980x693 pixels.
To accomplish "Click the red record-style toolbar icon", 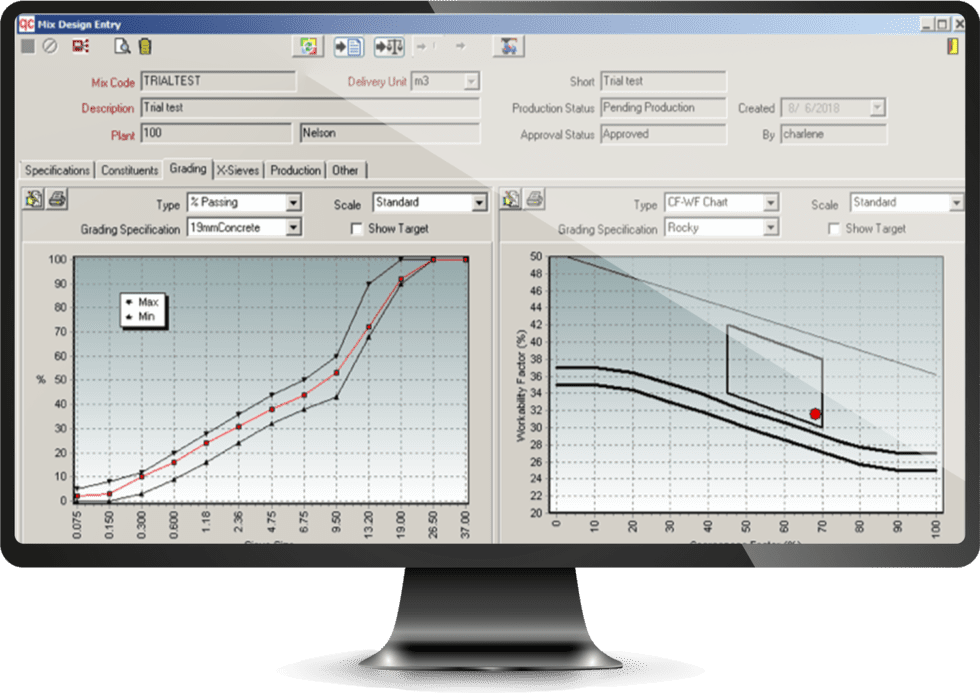I will (79, 46).
